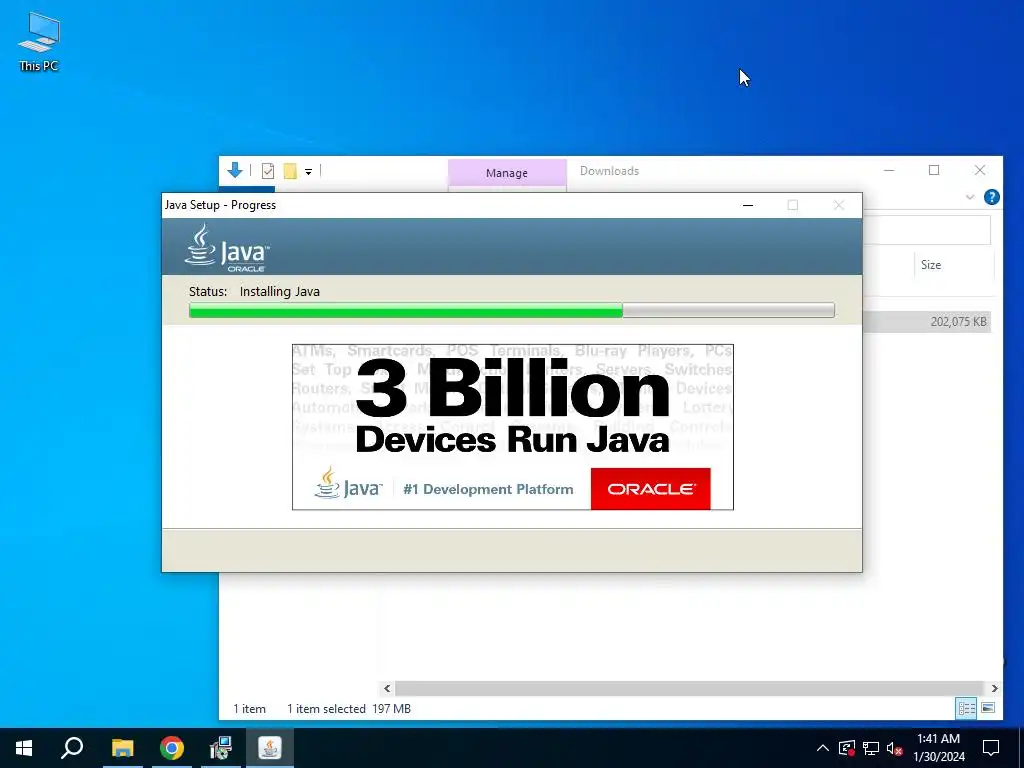The width and height of the screenshot is (1024, 768).
Task: Click the New folder icon in quick access toolbar
Action: [x=290, y=171]
